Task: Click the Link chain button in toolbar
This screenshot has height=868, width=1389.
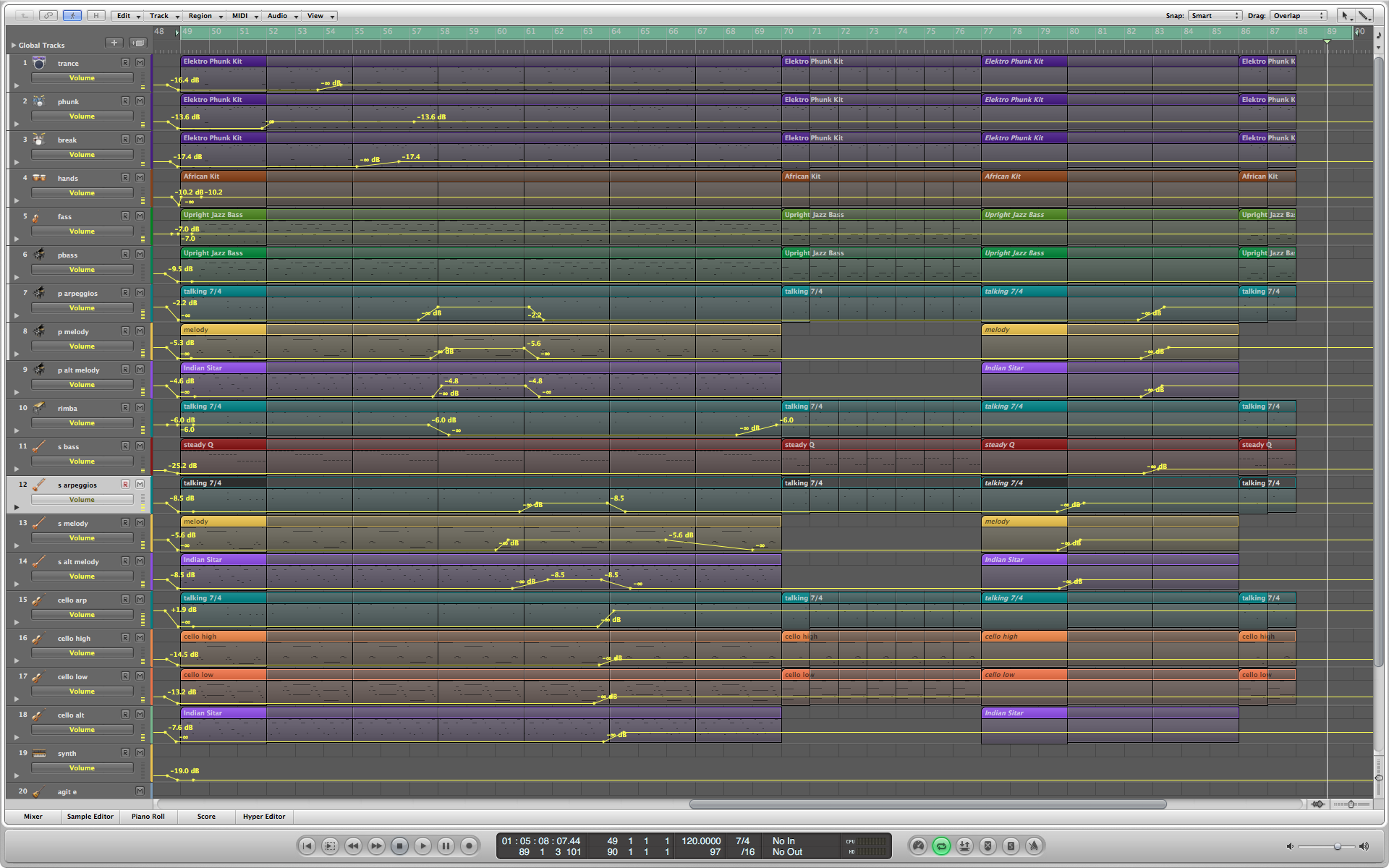Action: point(48,15)
